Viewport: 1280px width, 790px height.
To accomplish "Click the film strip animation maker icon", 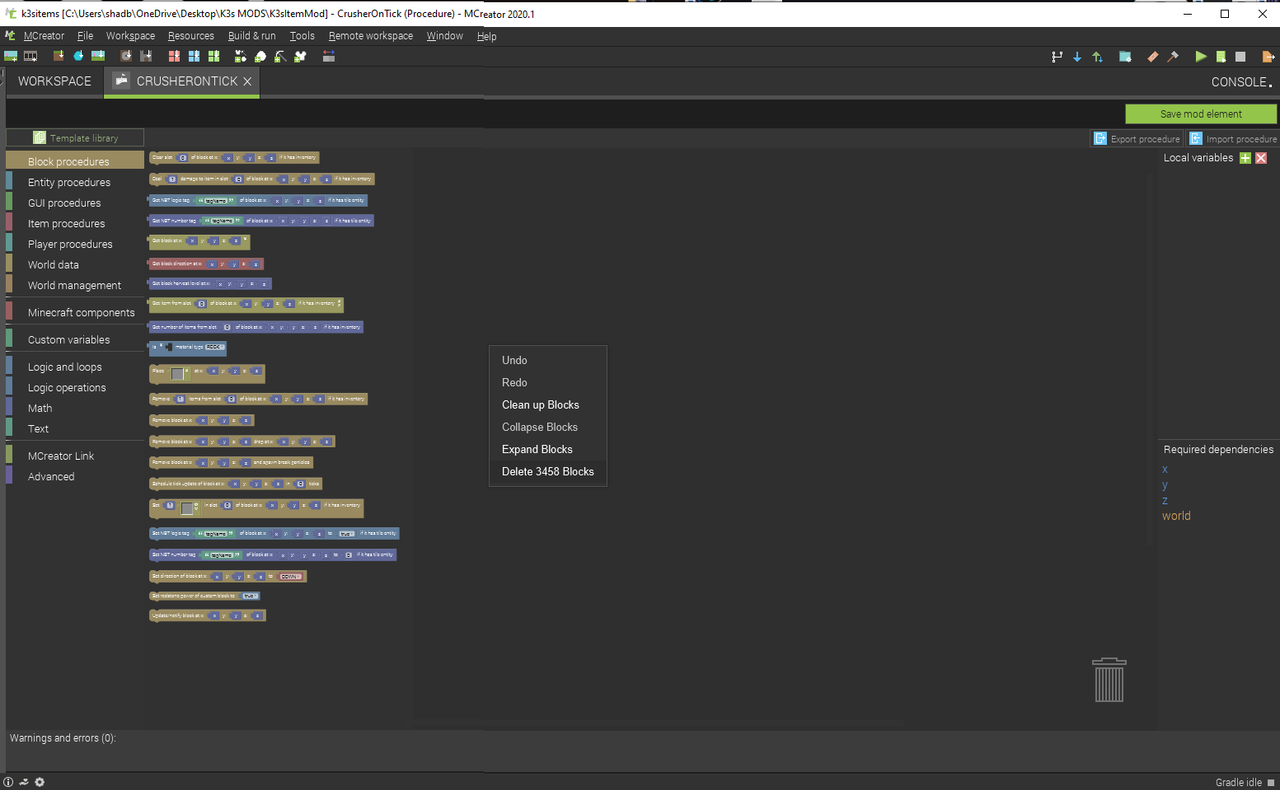I will coord(30,56).
